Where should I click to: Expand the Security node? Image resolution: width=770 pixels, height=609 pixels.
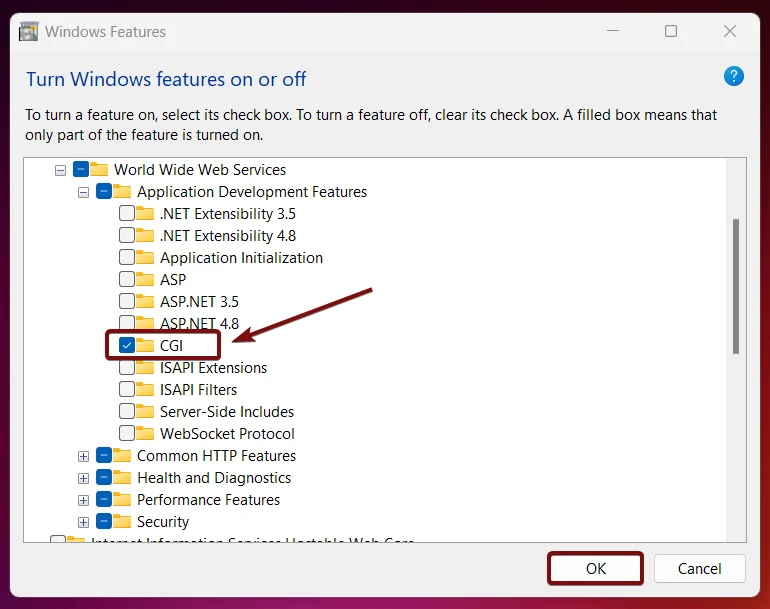tap(83, 523)
